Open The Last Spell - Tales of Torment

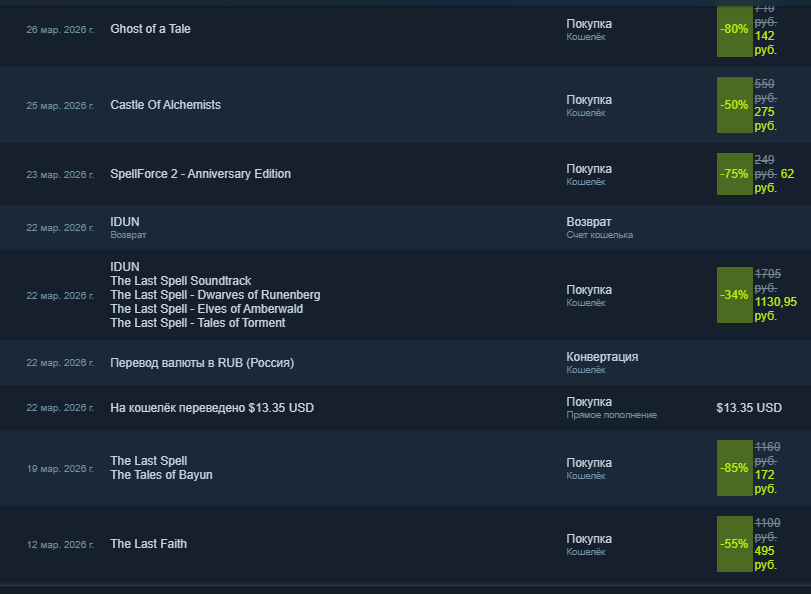coord(197,323)
